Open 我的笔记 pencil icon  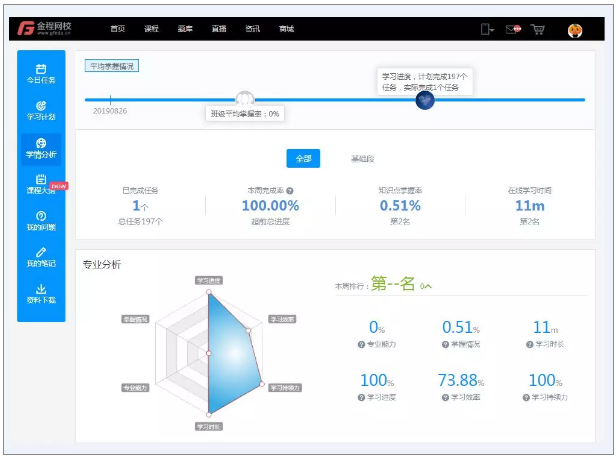tap(41, 257)
